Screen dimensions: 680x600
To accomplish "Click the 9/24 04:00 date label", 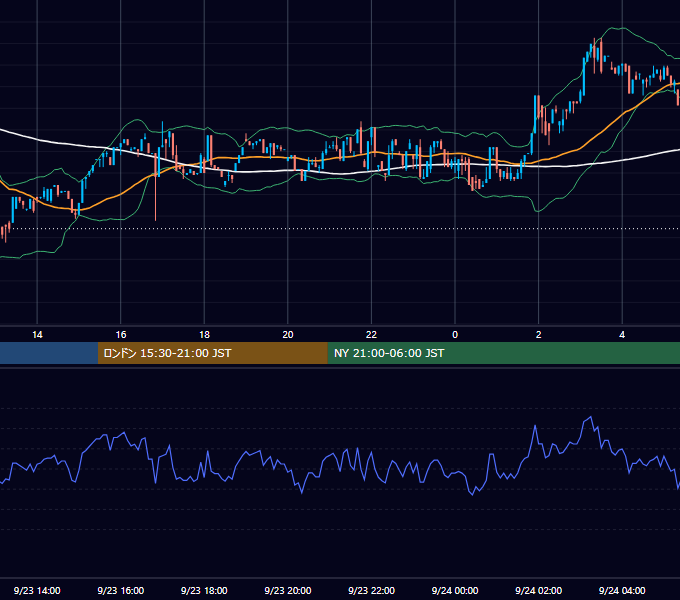I will [622, 590].
